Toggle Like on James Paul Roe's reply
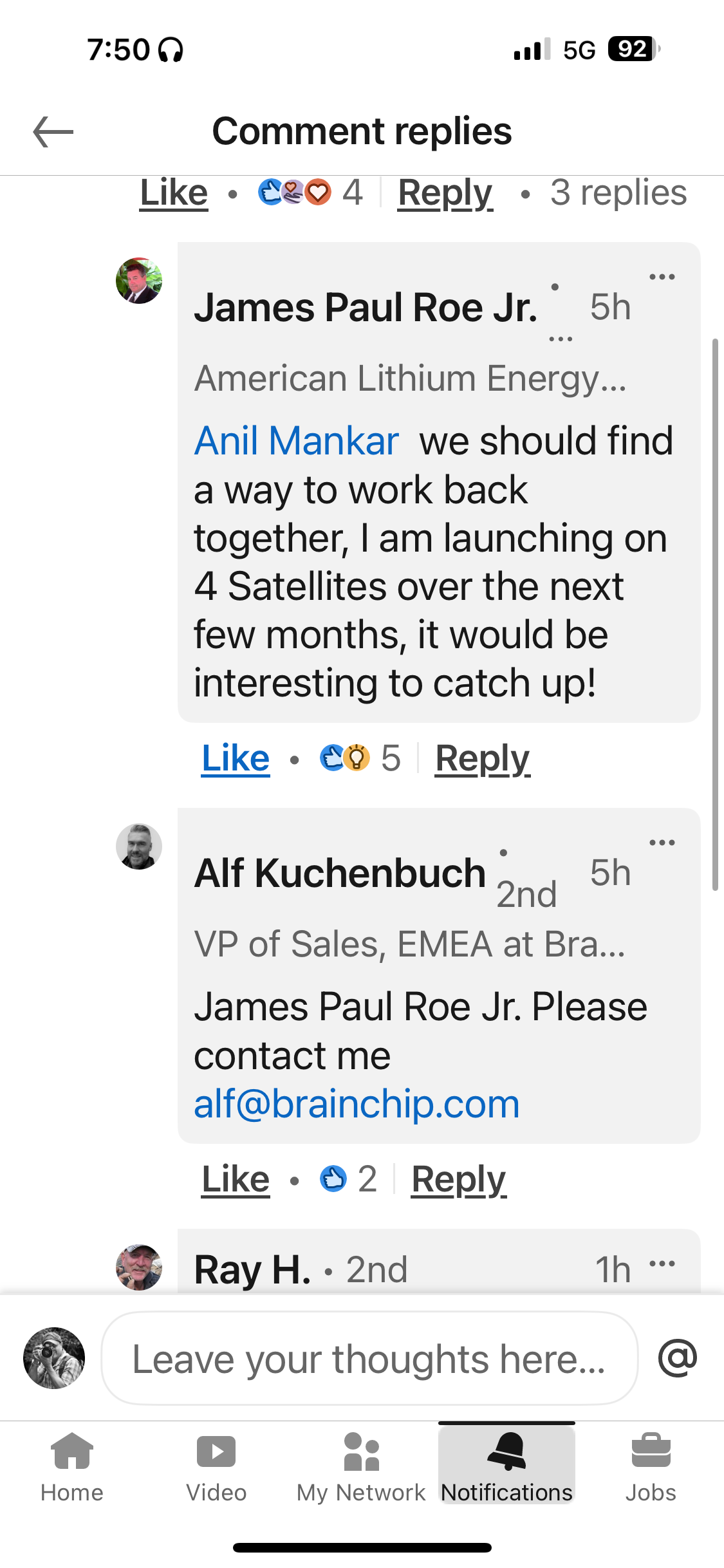724x1568 pixels. (x=236, y=758)
